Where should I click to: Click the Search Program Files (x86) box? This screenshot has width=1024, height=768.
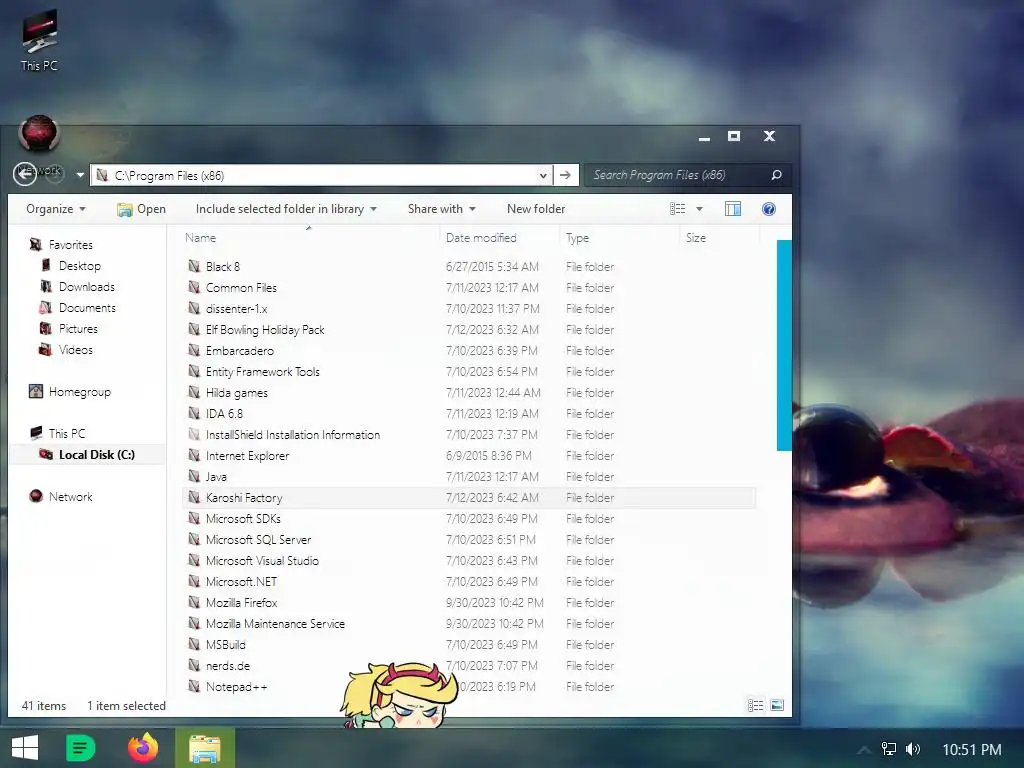(x=678, y=175)
